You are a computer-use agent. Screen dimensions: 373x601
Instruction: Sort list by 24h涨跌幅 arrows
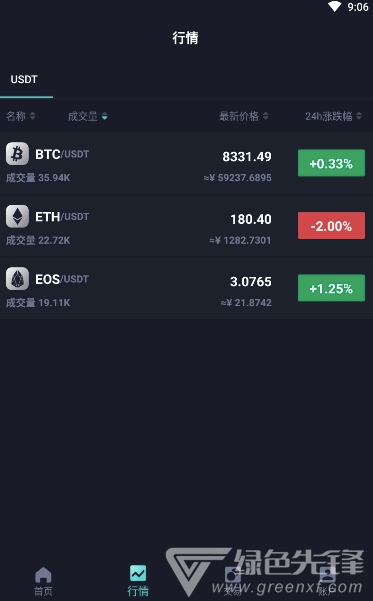pos(359,116)
